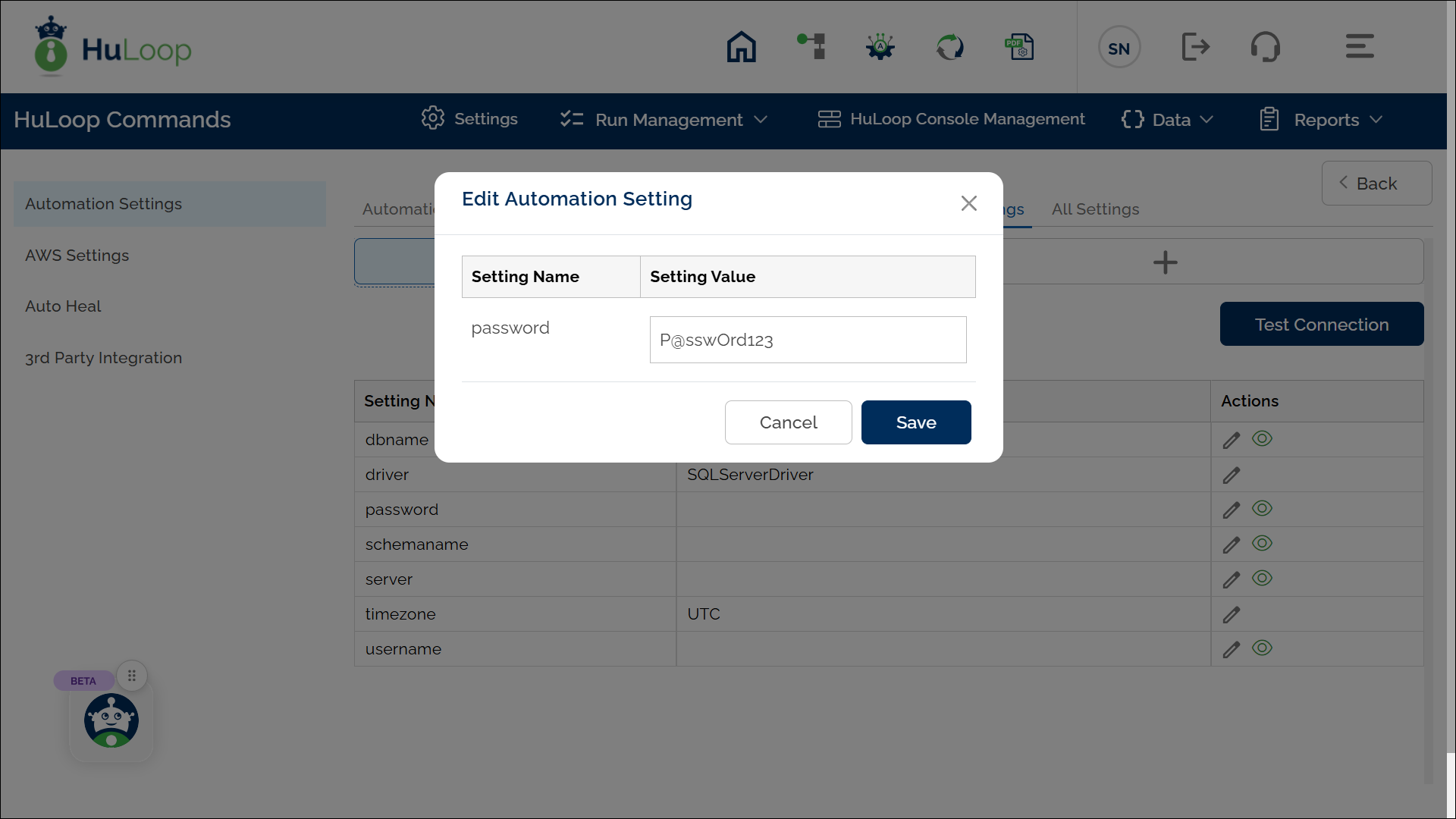Open the workflow diagram icon
This screenshot has width=1456, height=819.
tap(811, 46)
